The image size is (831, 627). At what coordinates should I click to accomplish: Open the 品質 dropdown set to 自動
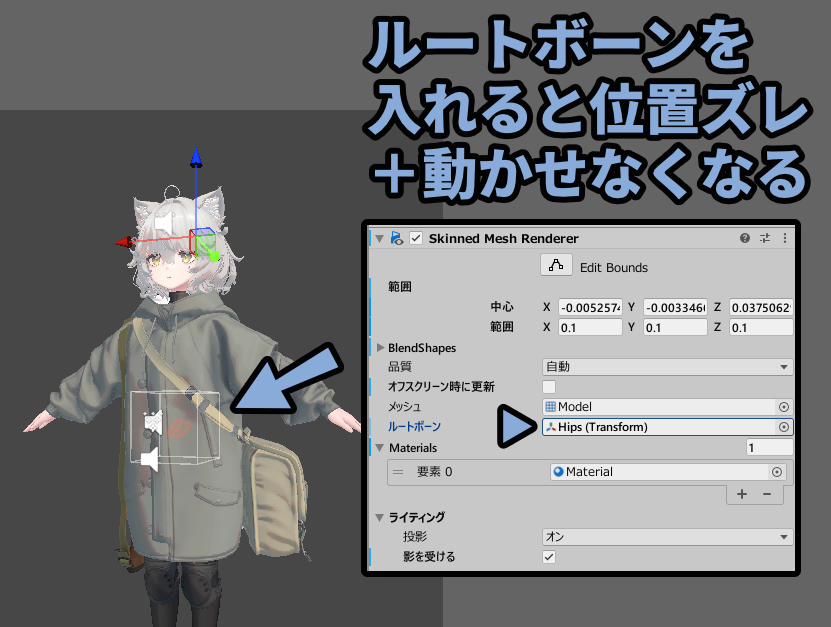pyautogui.click(x=668, y=367)
